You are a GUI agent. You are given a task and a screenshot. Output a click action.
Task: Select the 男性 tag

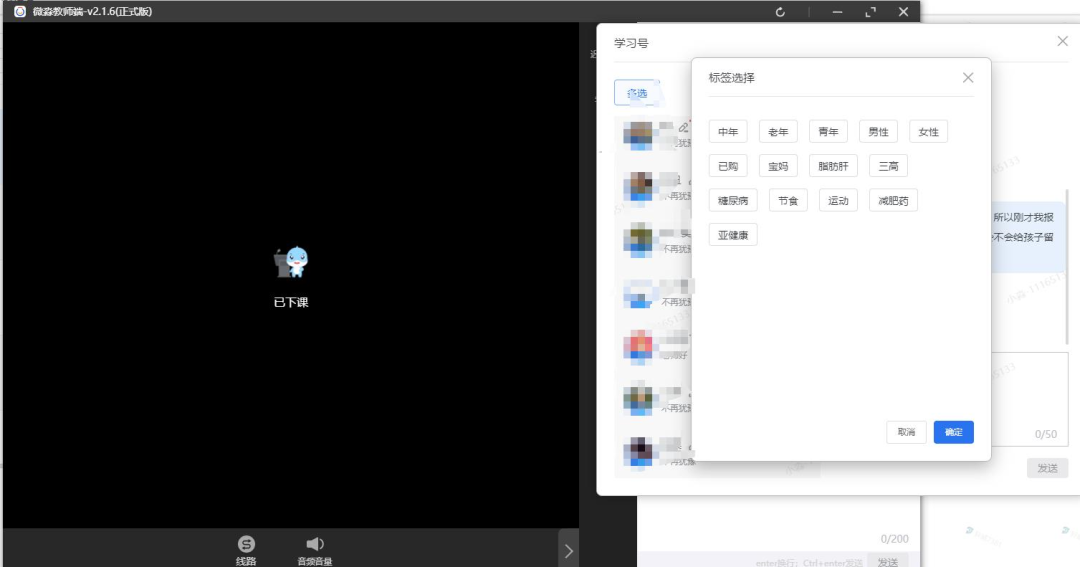(x=878, y=132)
